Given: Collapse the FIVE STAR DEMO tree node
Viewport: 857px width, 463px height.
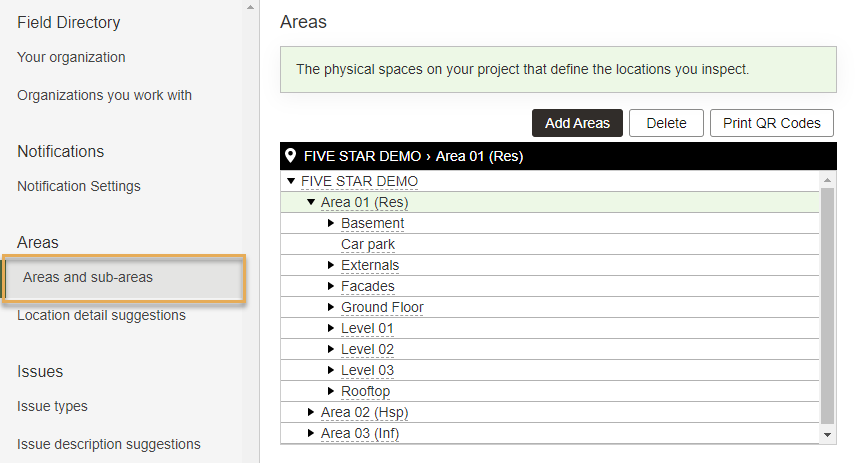Looking at the screenshot, I should [291, 181].
